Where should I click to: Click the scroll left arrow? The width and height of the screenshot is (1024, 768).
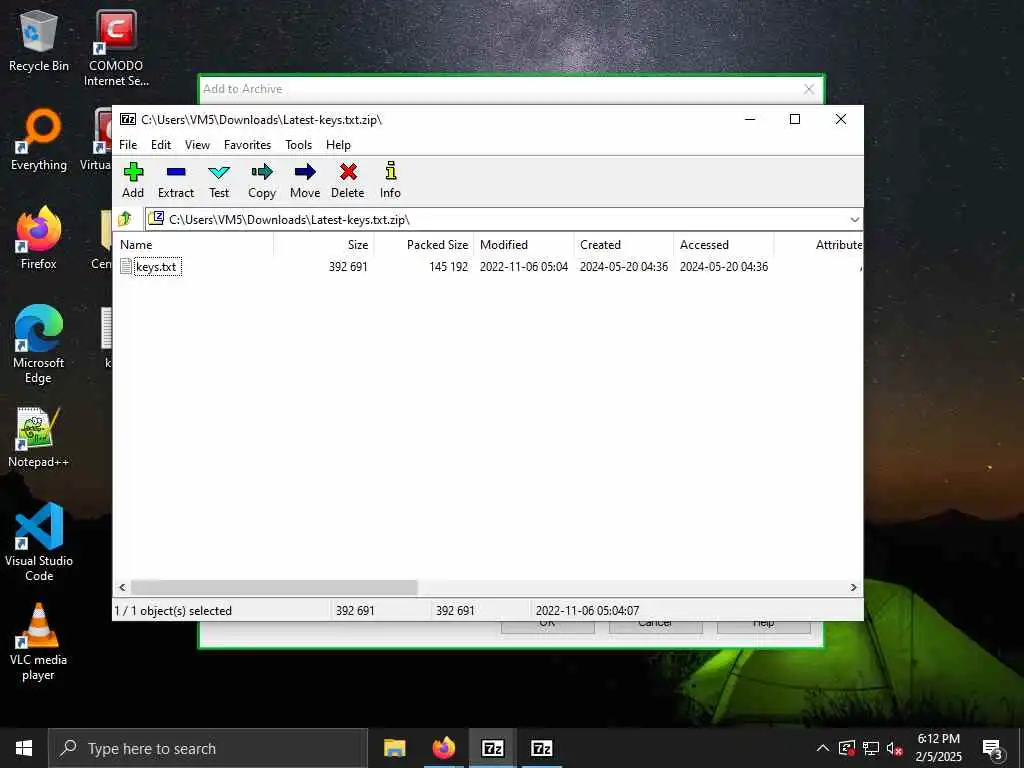pyautogui.click(x=122, y=587)
